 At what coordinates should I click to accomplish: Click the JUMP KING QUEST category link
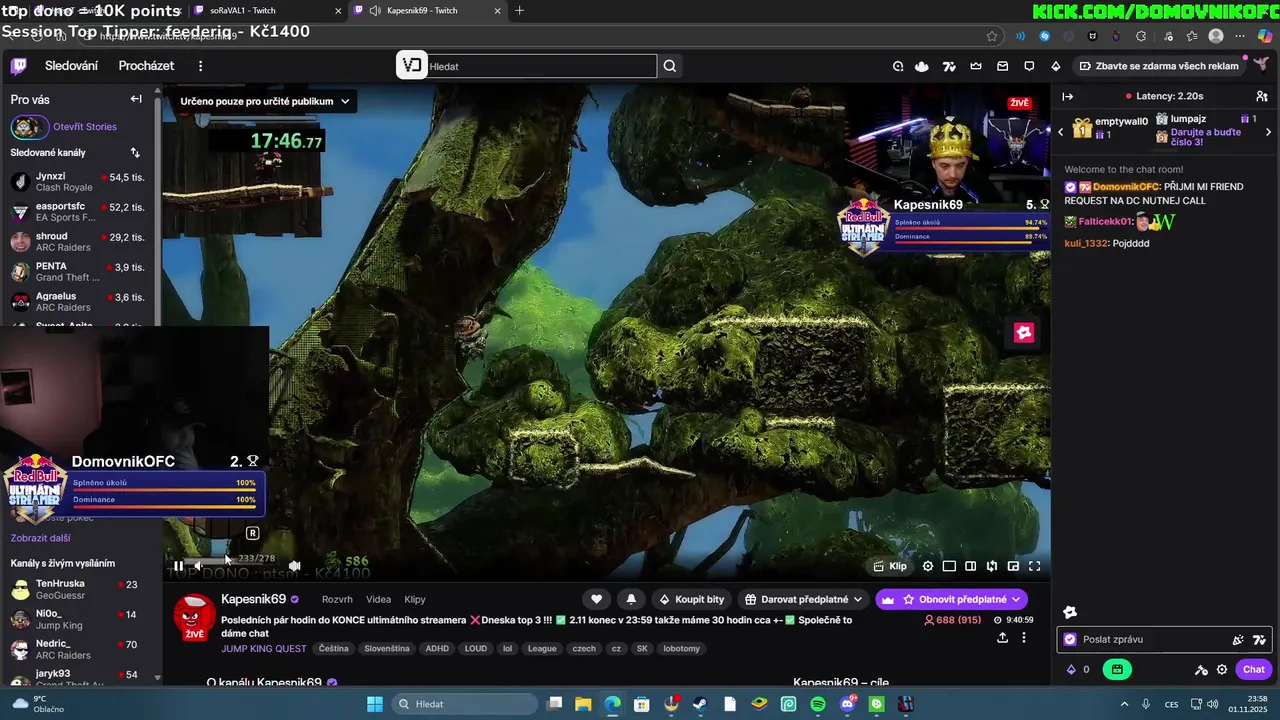(264, 649)
